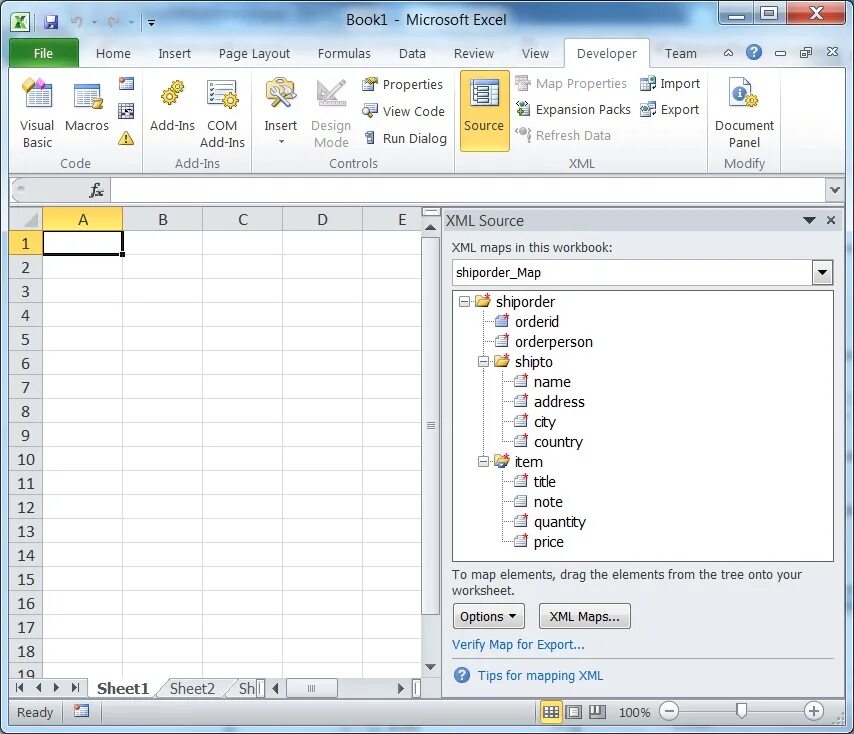Toggle Design Mode
Screen dimensions: 854x734
point(331,113)
